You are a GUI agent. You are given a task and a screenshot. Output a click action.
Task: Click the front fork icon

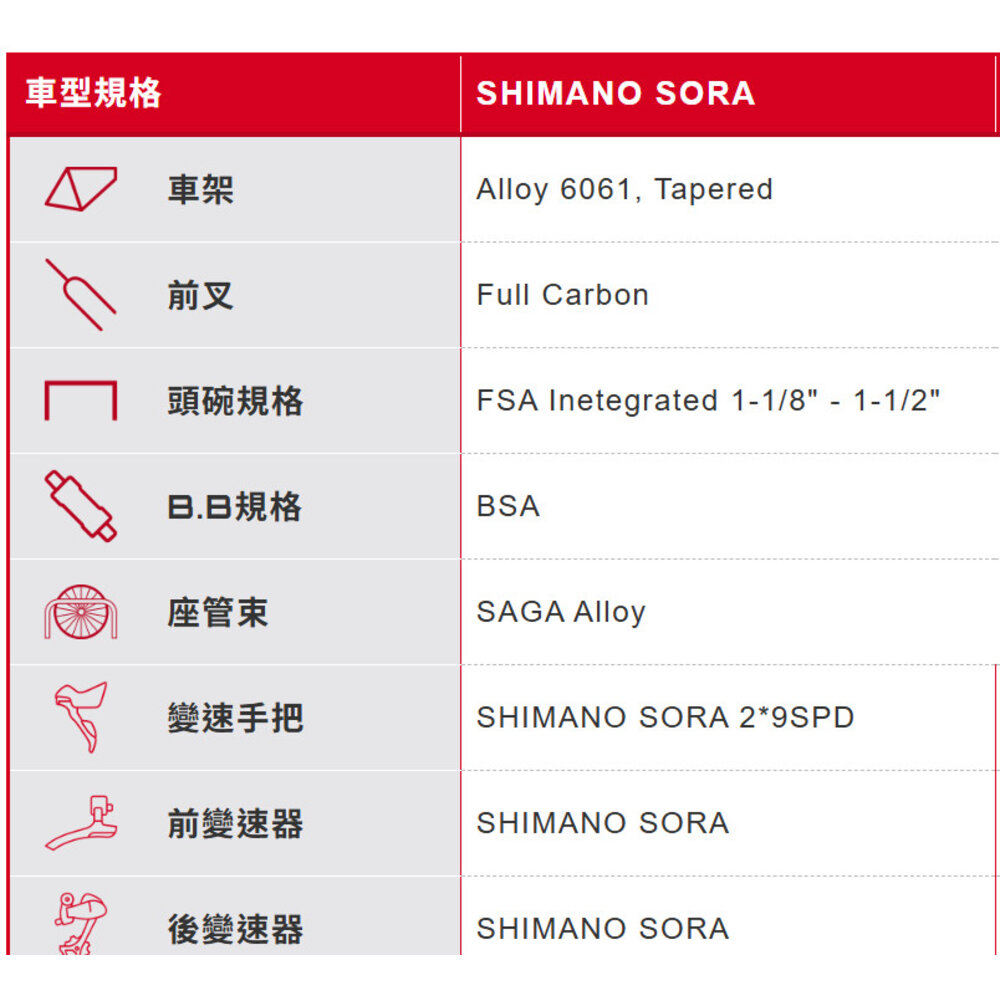click(80, 295)
